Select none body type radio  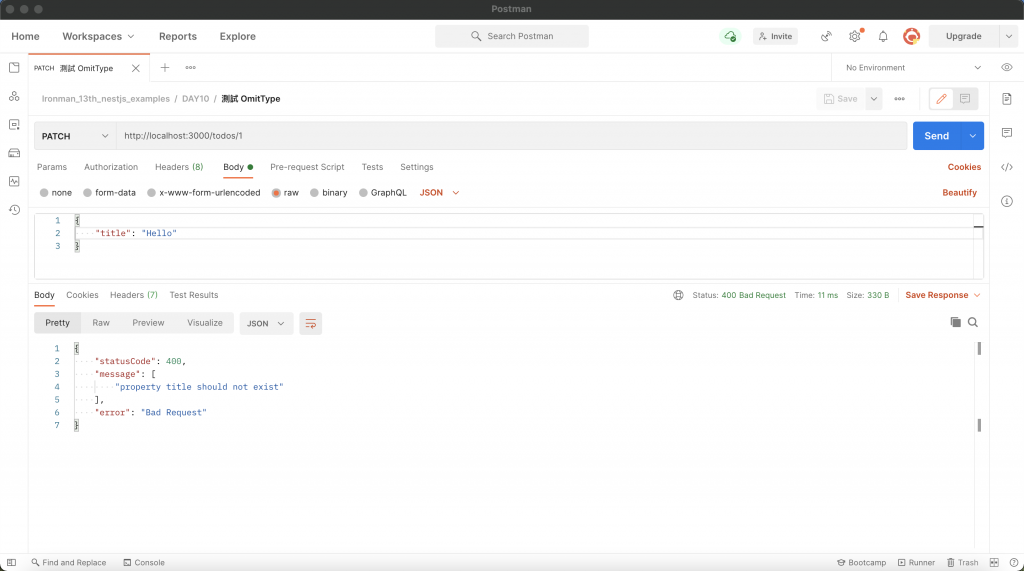click(x=44, y=193)
